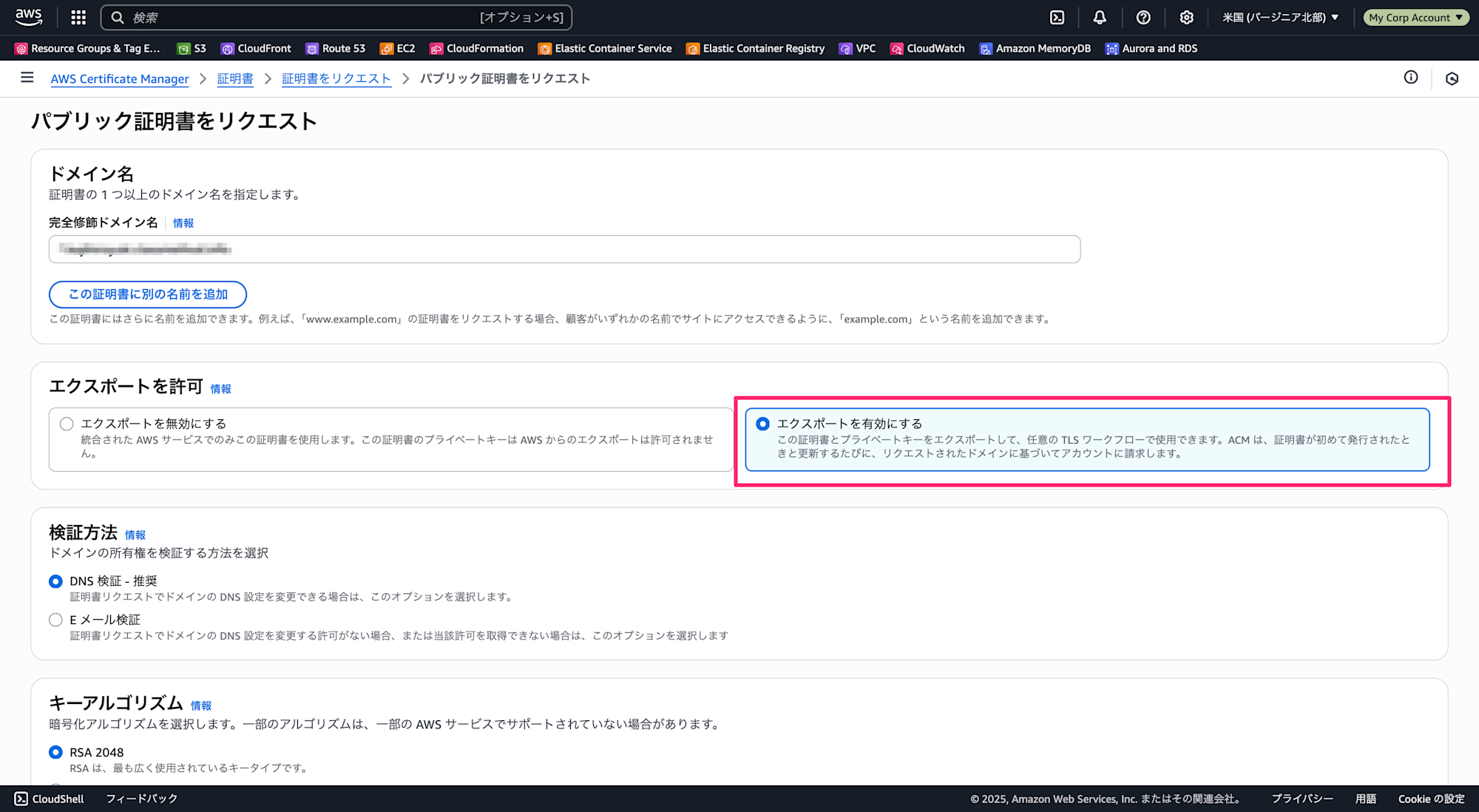Open the settings gear icon
Viewport: 1479px width, 812px height.
(x=1186, y=18)
